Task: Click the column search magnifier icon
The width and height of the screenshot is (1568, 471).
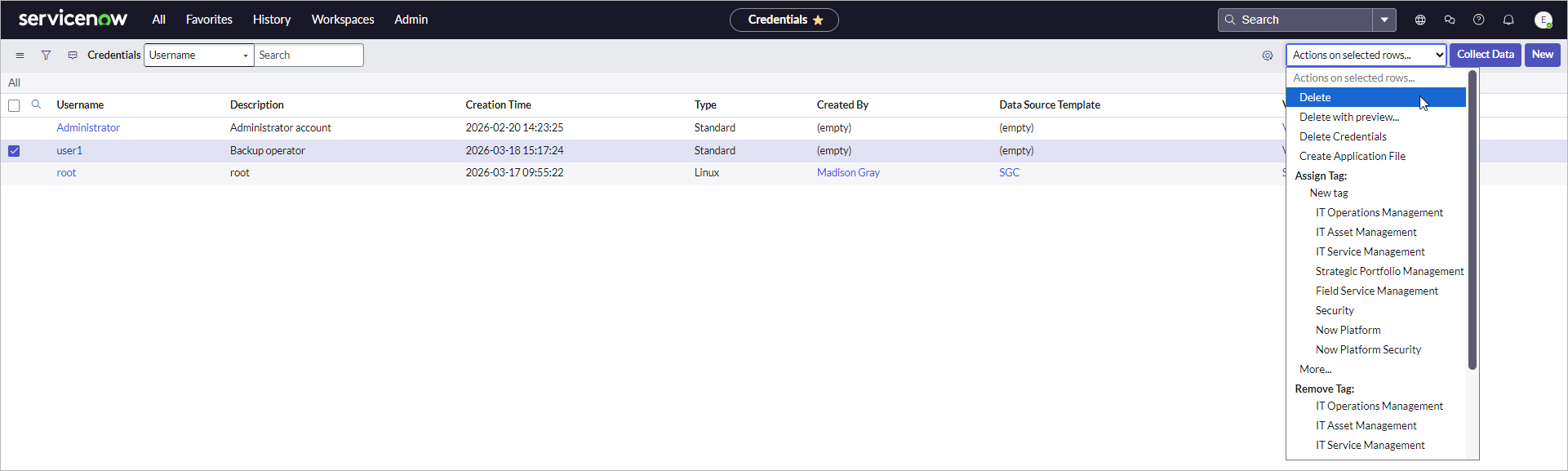Action: (x=36, y=104)
